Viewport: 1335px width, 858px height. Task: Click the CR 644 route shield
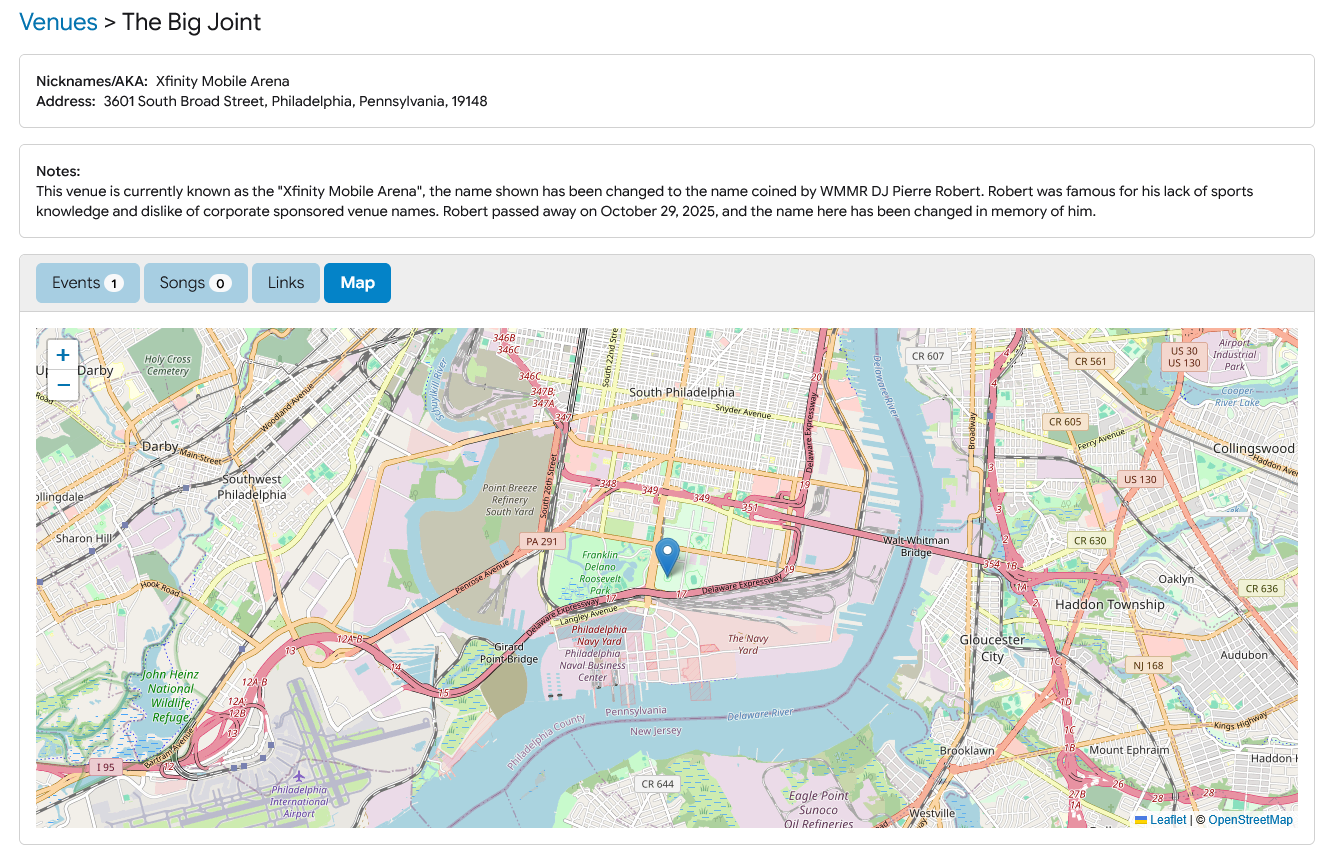point(657,783)
